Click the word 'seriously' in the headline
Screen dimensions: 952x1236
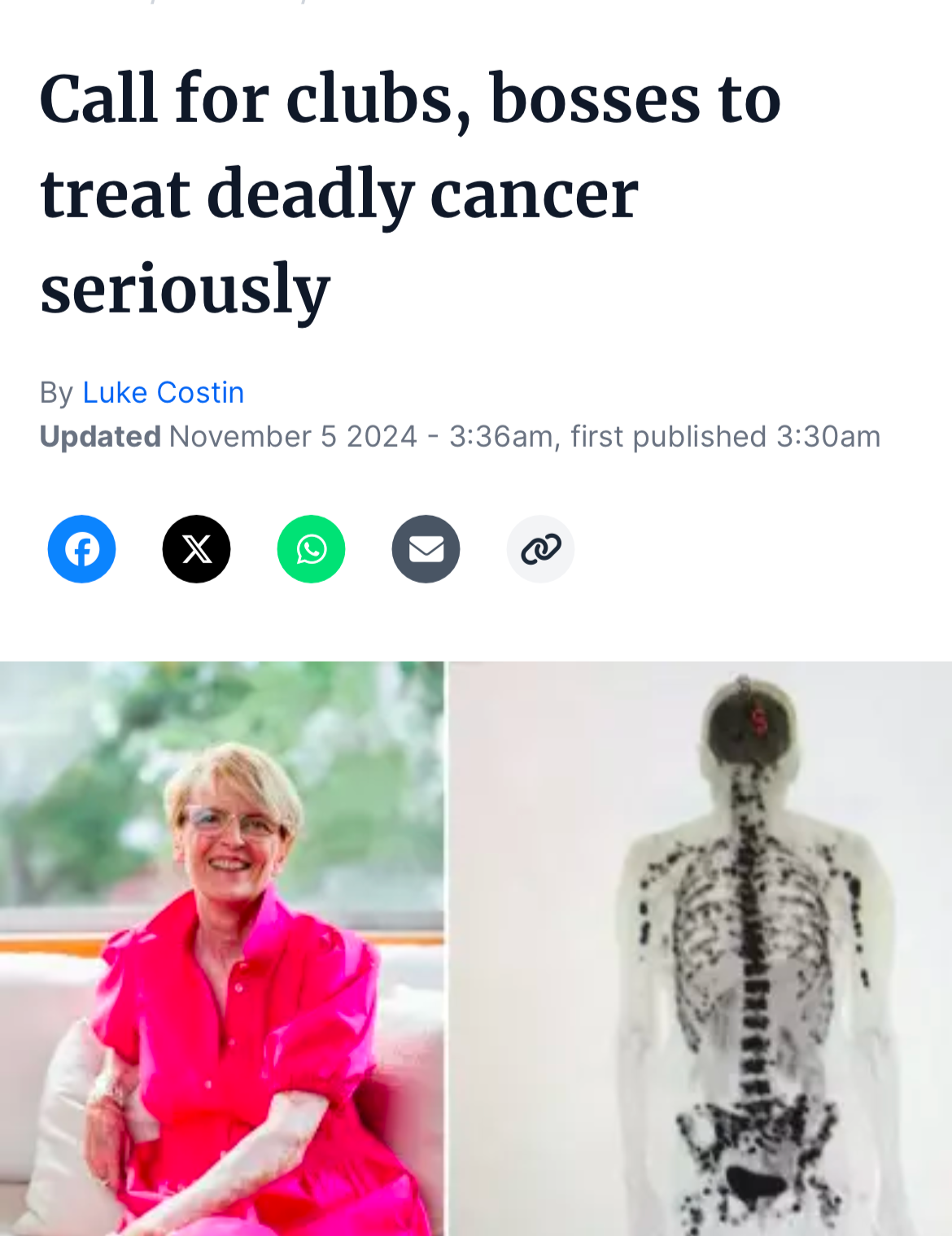[185, 289]
